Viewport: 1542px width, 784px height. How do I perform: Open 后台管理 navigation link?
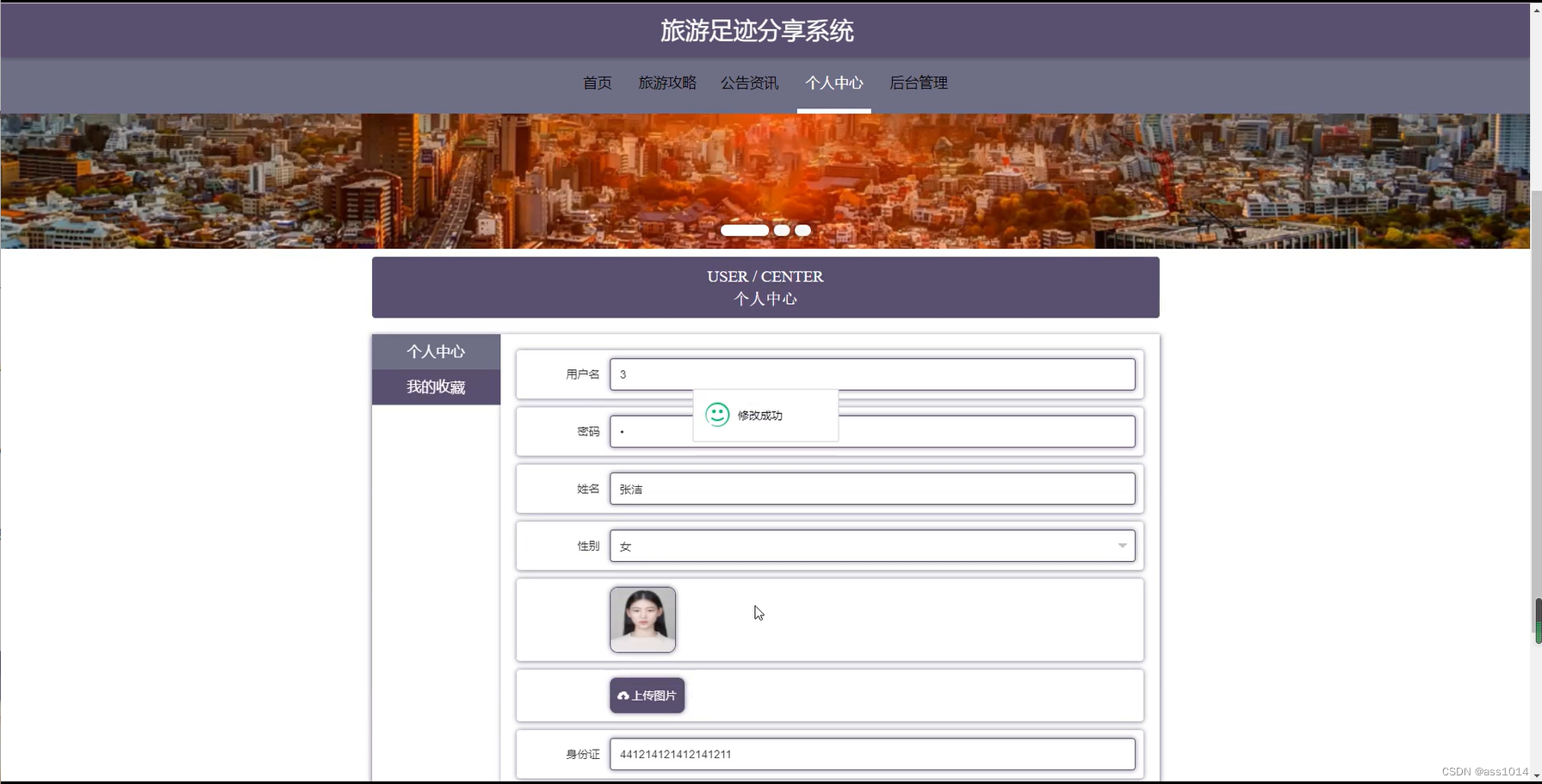point(918,83)
